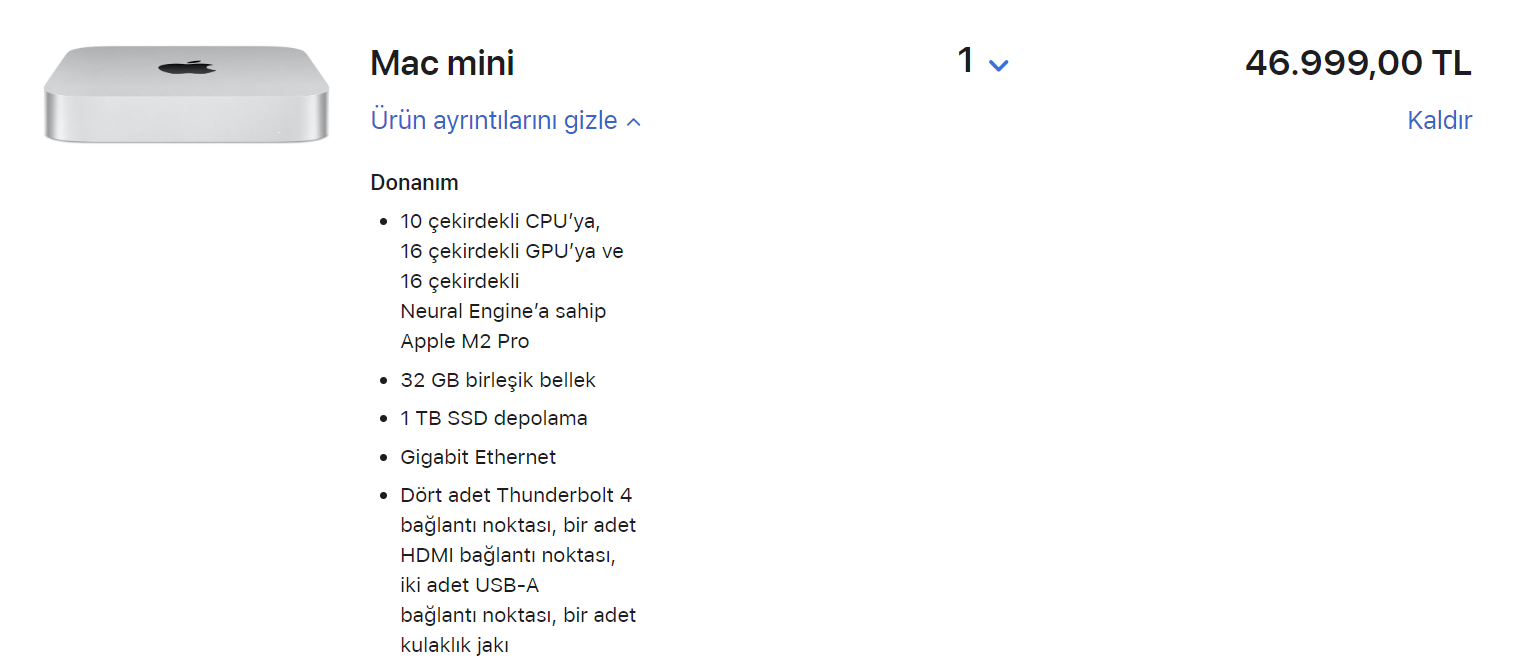Click the Mac mini product thumbnail

coord(186,93)
